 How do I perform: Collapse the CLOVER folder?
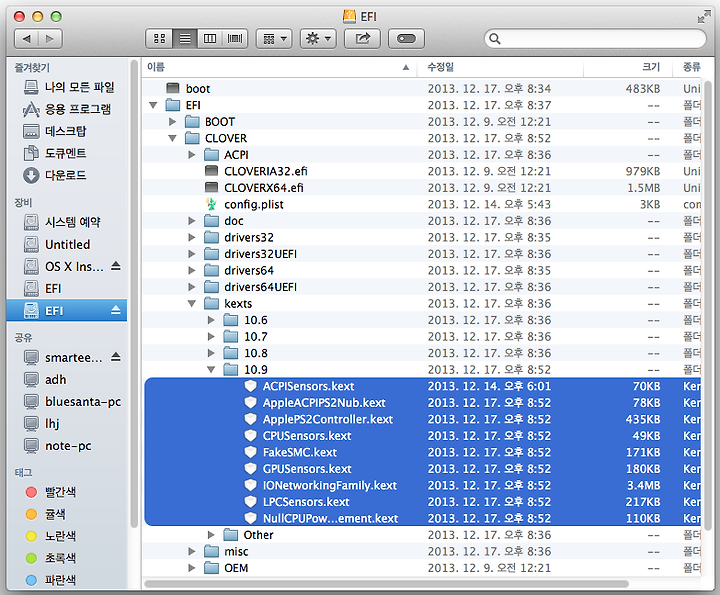click(173, 138)
